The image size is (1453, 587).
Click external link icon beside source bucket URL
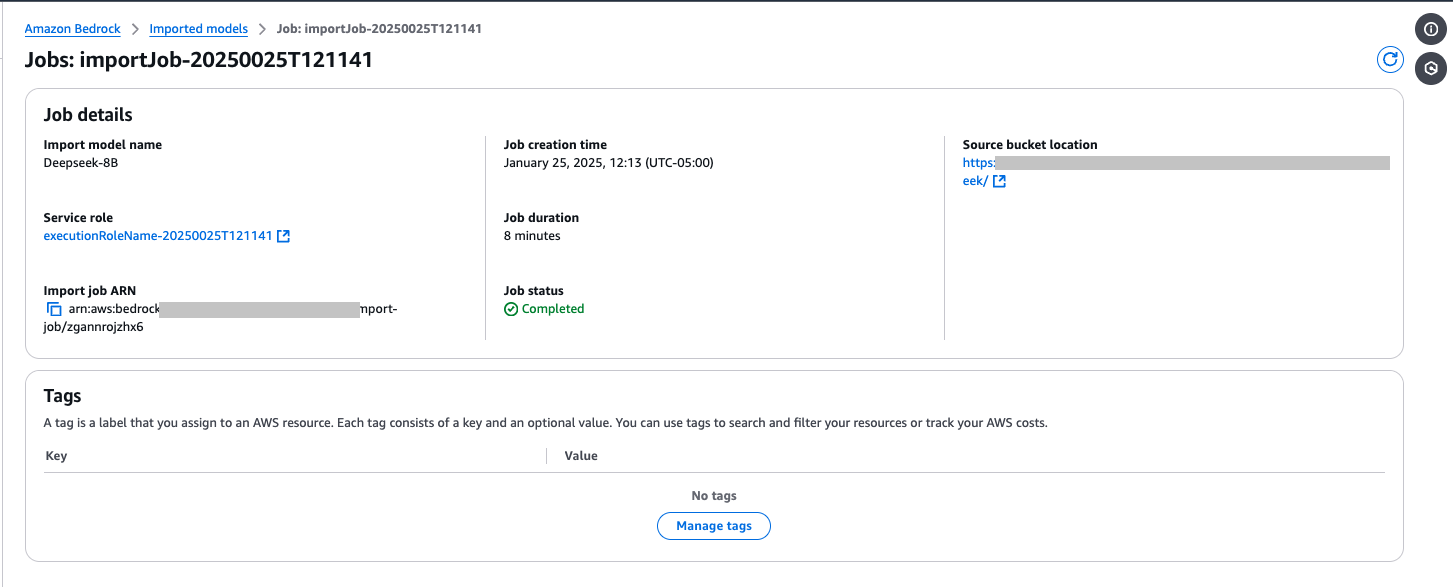pos(999,181)
